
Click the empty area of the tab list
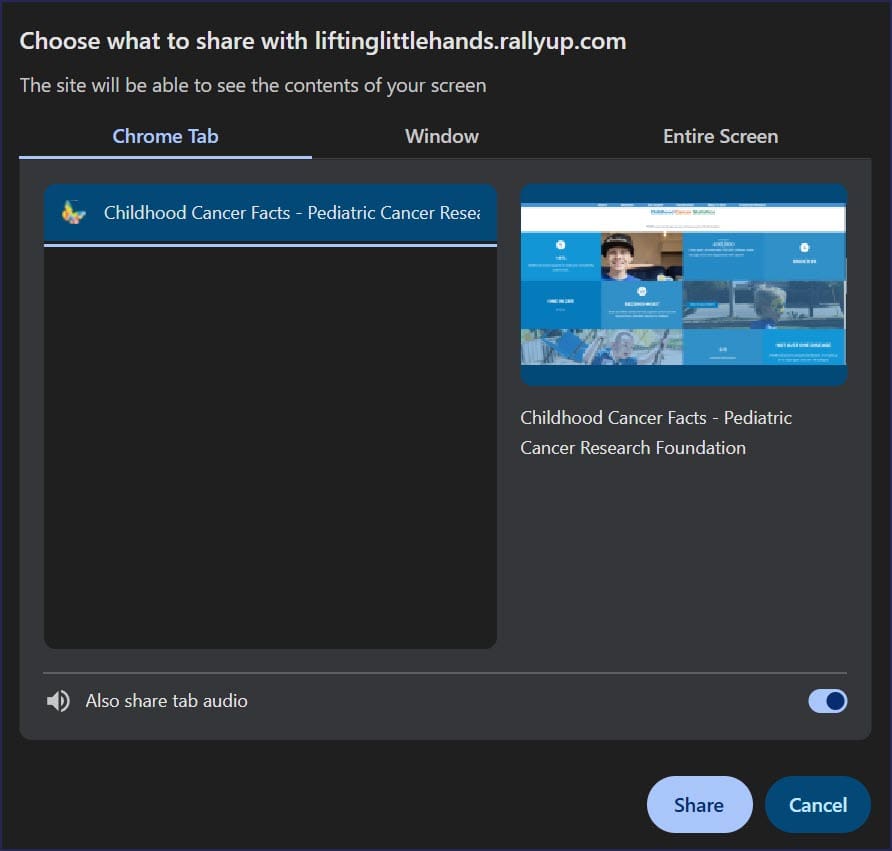pos(270,450)
